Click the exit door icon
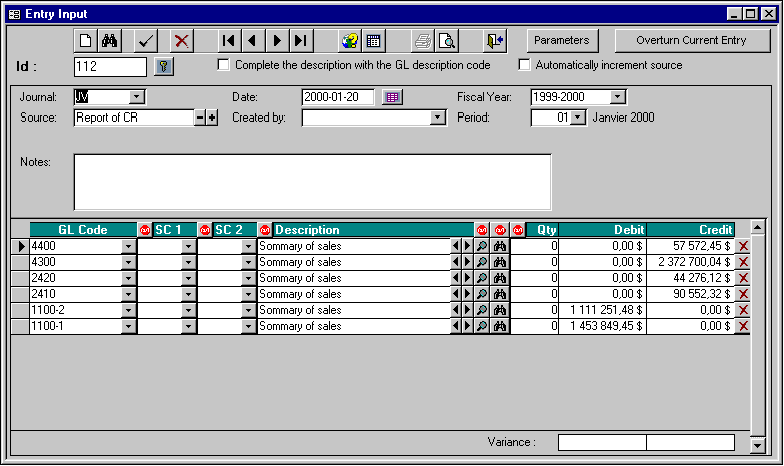The image size is (784, 466). pos(495,41)
